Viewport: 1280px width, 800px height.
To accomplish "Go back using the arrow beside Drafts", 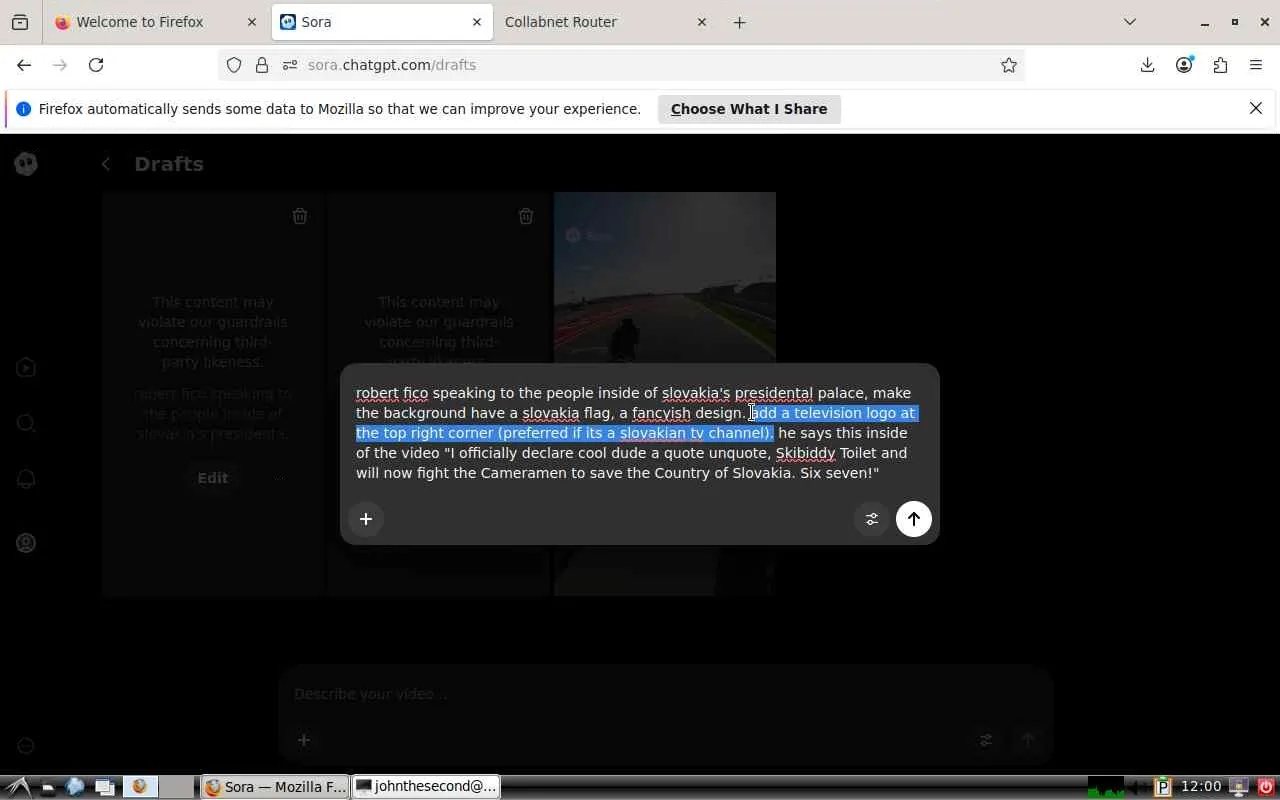I will [106, 164].
